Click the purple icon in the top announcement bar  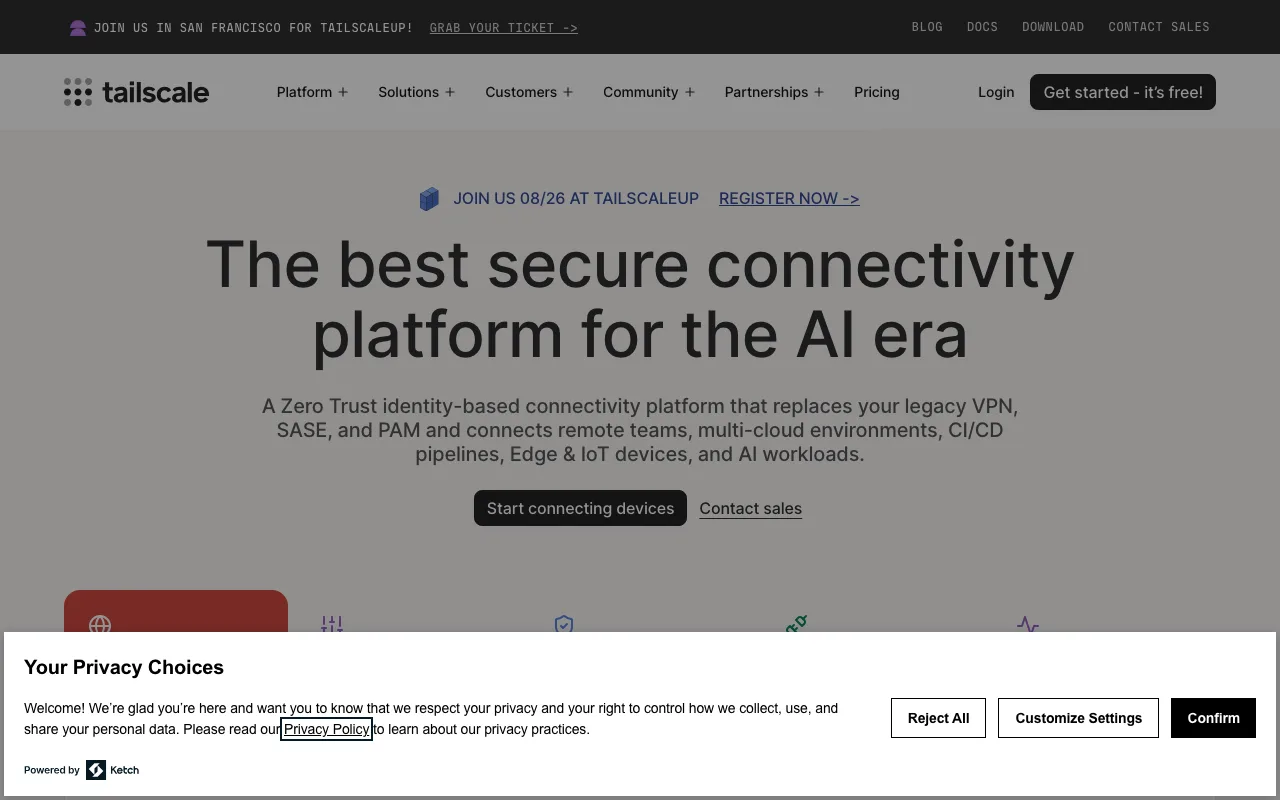point(78,28)
